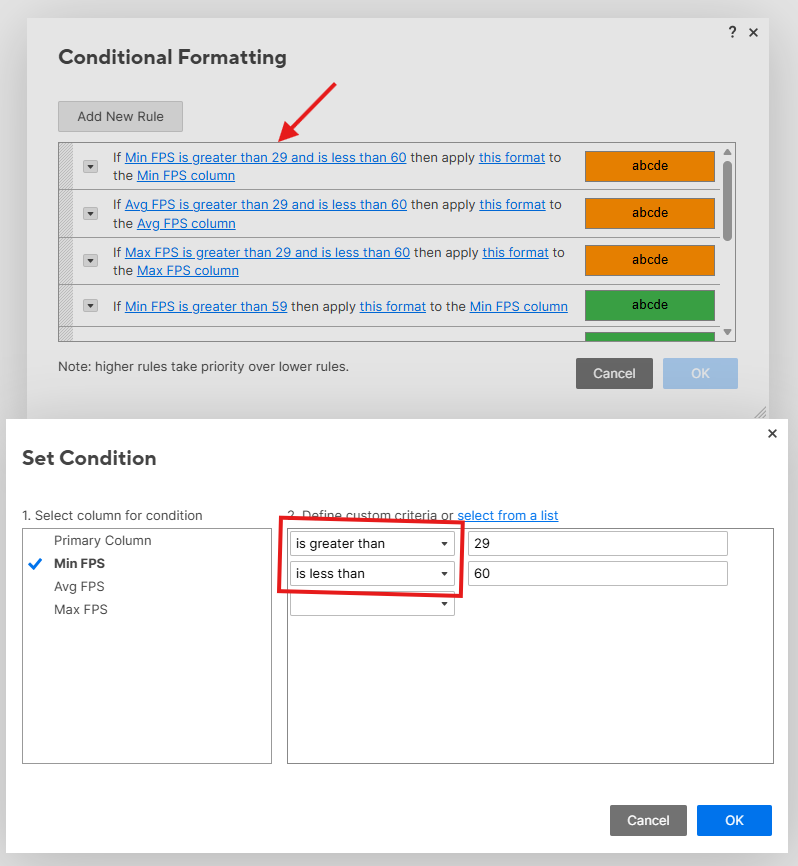Click orange format preview of Max FPS rule
Viewport: 798px width, 866px height.
650,260
